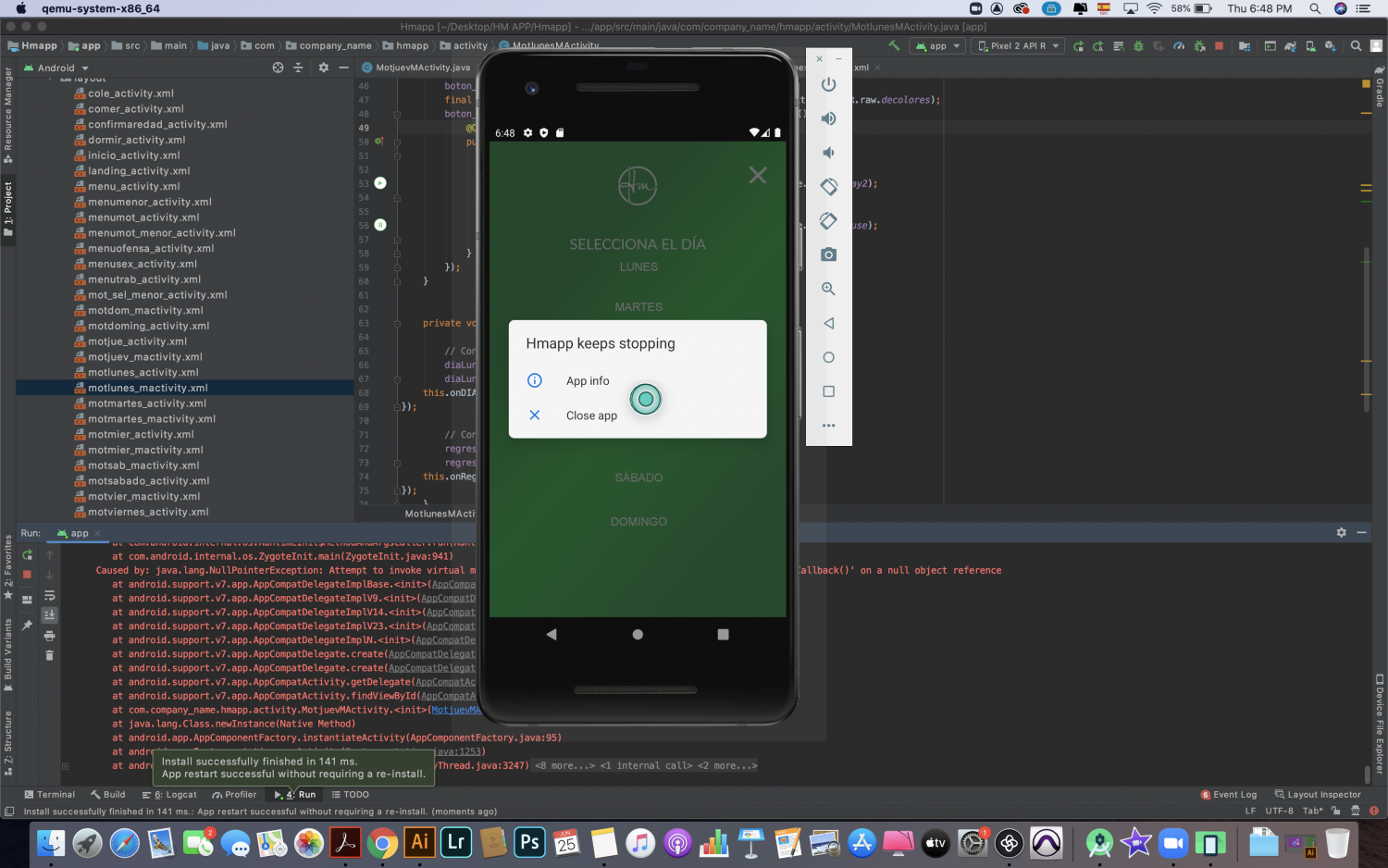1388x868 pixels.
Task: Click Close app in crash dialog
Action: click(x=591, y=415)
